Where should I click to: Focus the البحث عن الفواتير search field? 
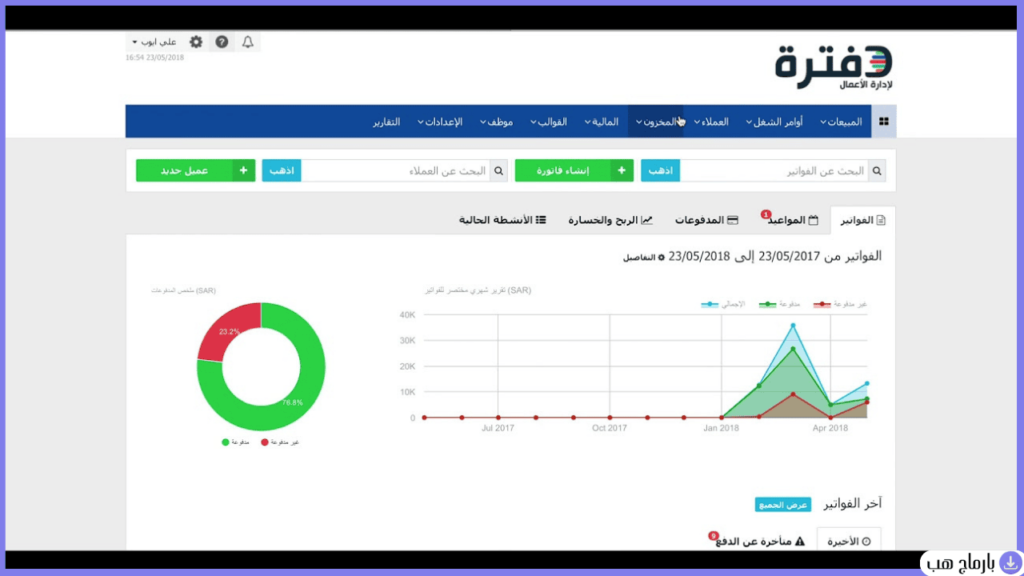[774, 170]
